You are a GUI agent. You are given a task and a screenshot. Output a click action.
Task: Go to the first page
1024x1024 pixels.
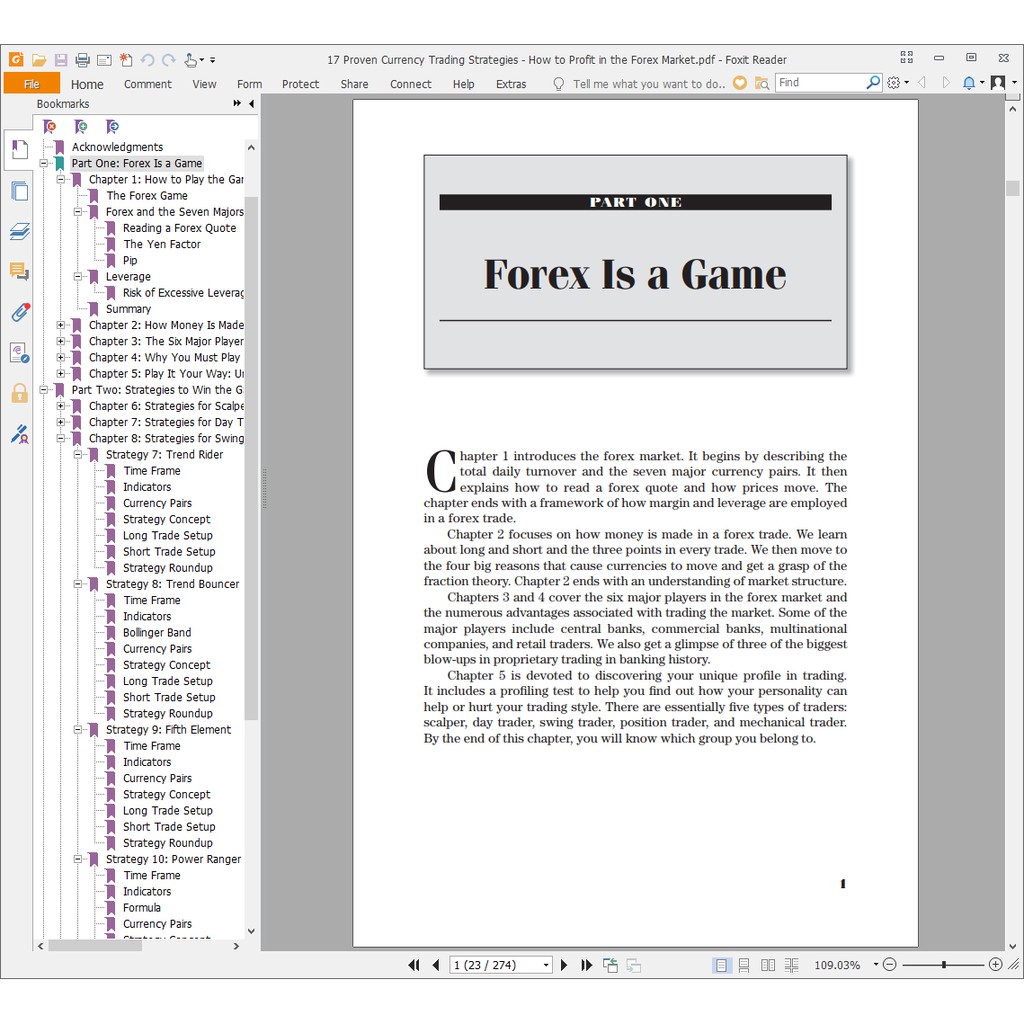coord(414,965)
